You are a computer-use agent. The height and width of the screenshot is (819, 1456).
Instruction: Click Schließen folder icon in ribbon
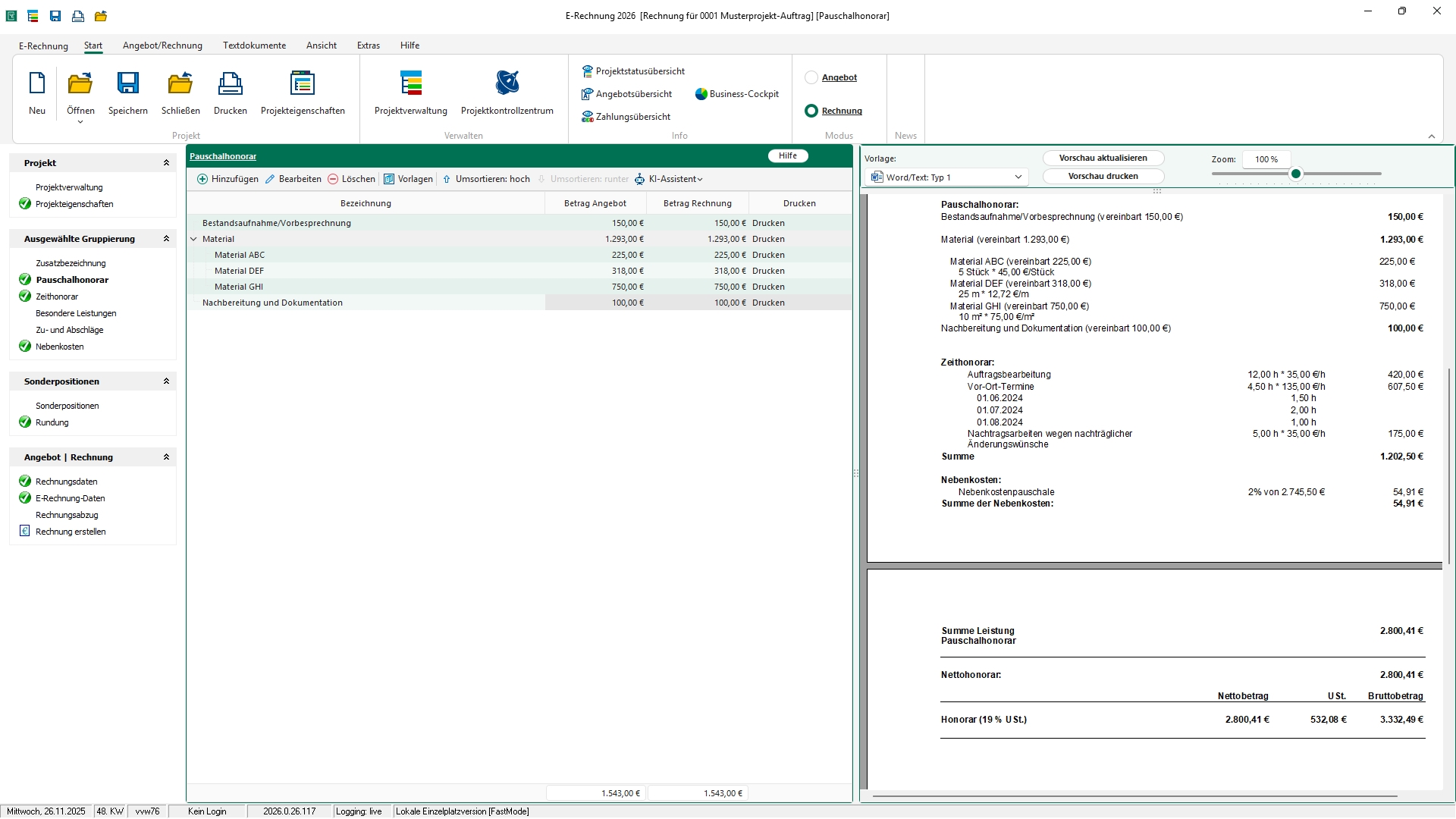coord(180,83)
